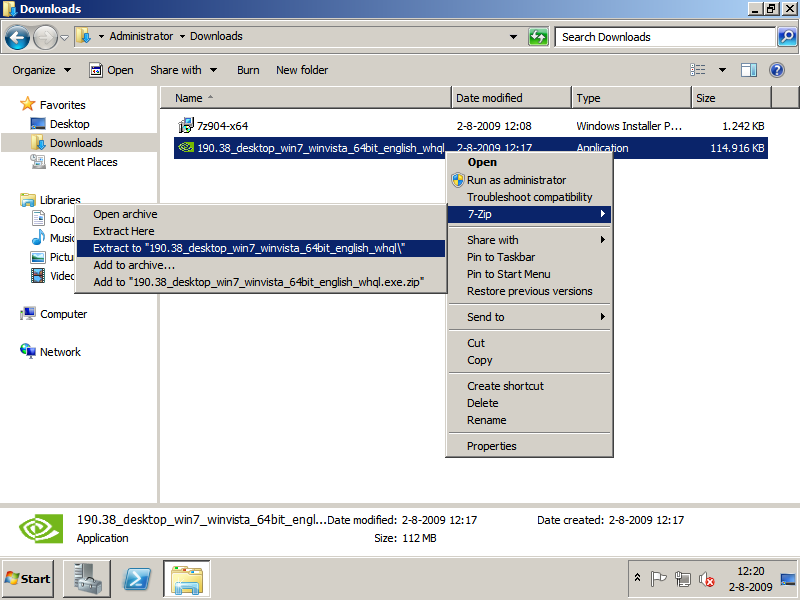Choose Pin to Taskbar
The width and height of the screenshot is (800, 600).
click(x=529, y=257)
